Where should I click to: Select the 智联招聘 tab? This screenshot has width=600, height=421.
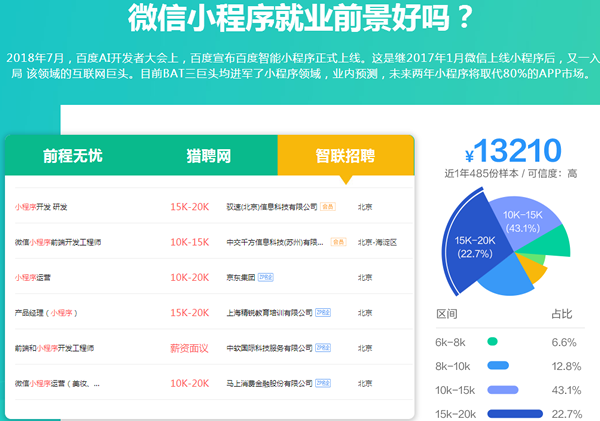(344, 156)
